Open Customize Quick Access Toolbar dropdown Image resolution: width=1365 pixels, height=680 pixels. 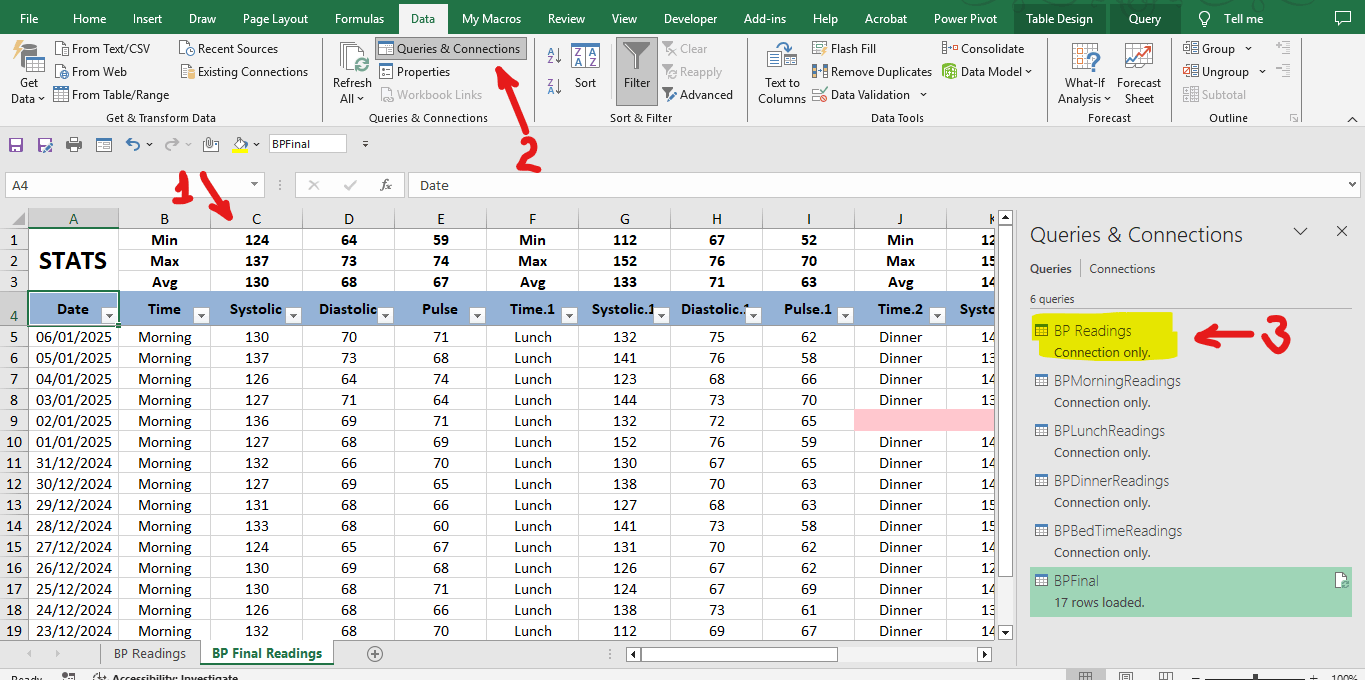click(x=365, y=144)
